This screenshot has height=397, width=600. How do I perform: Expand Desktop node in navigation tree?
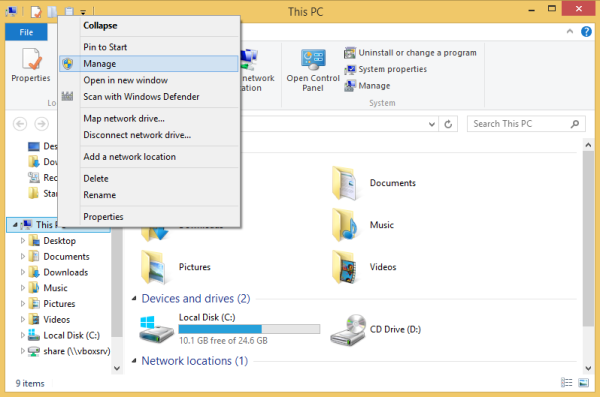click(23, 240)
